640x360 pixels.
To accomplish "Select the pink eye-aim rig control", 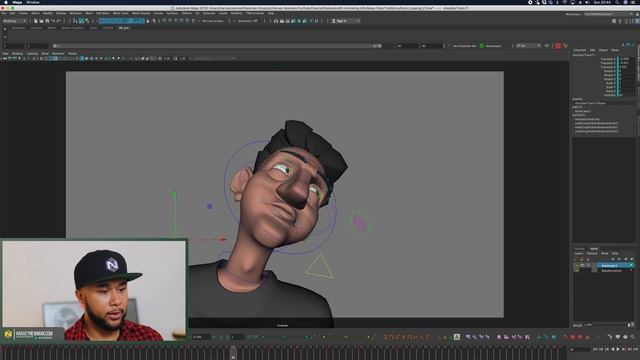I will click(360, 223).
